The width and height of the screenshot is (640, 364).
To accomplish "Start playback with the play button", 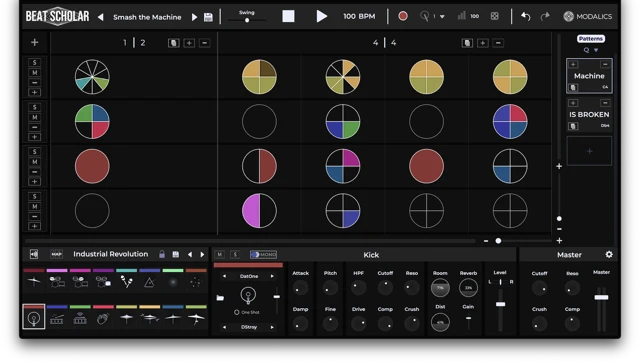I will pos(322,16).
